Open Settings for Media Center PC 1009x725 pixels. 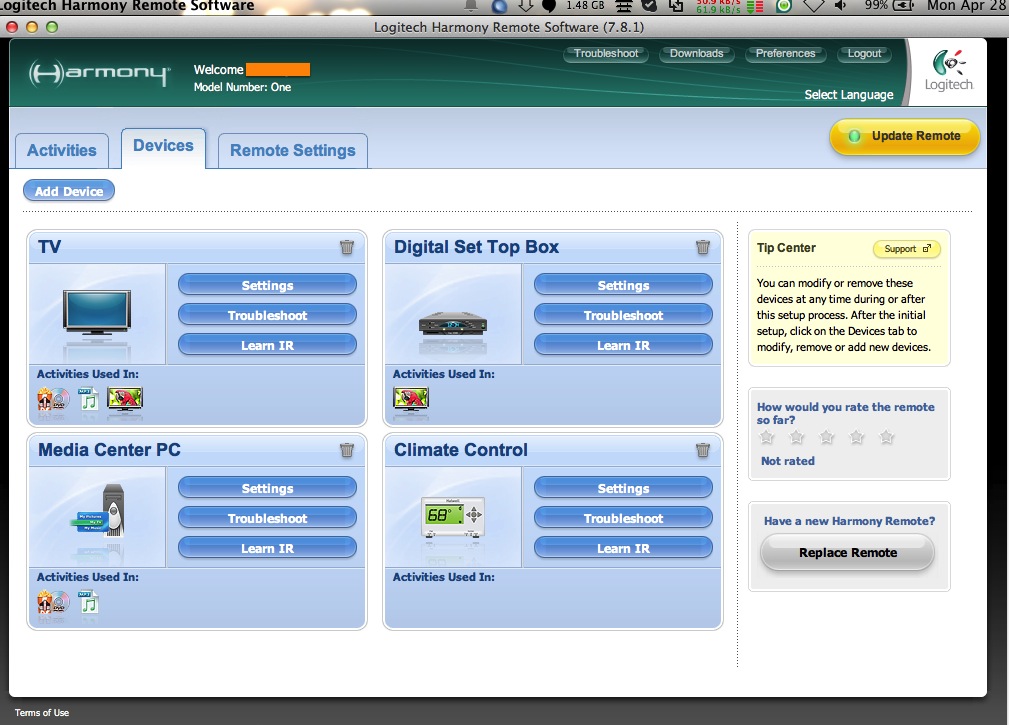point(267,488)
